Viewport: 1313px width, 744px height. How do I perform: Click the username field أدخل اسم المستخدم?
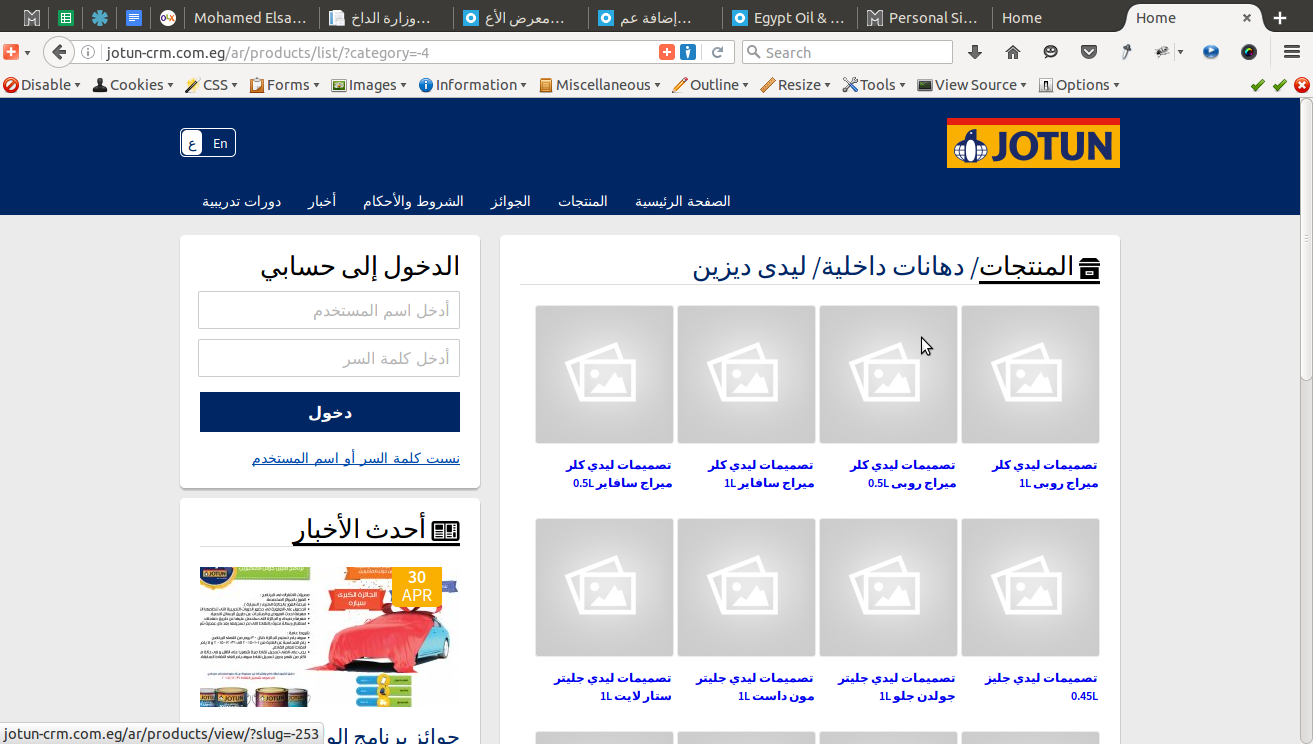[x=329, y=310]
